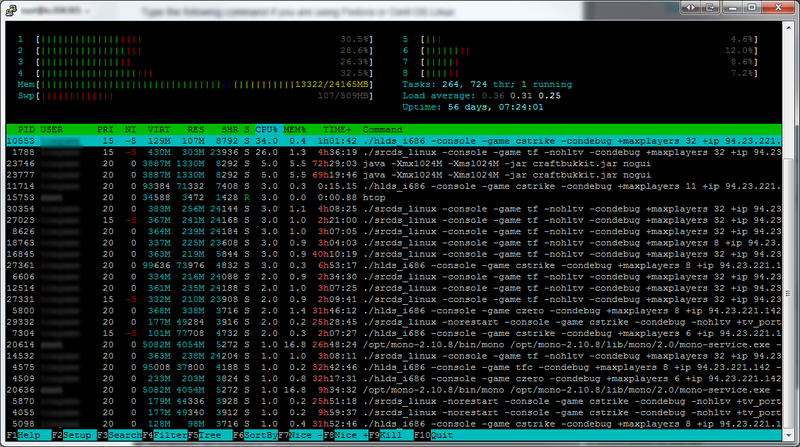Click the terminal scrollbar down arrow
The width and height of the screenshot is (800, 447).
pyautogui.click(x=789, y=435)
